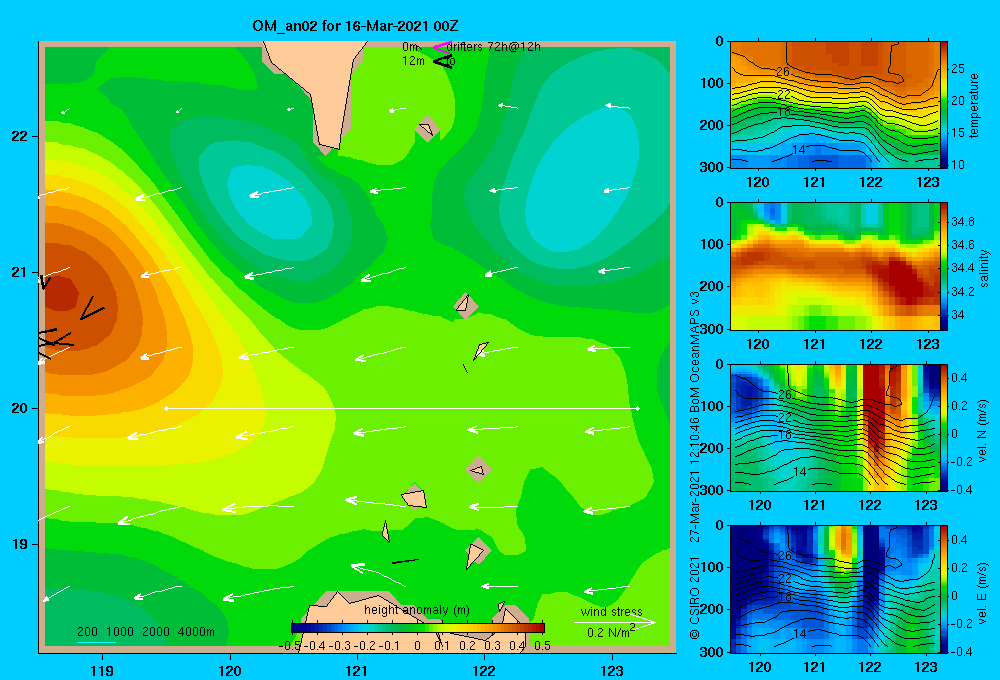Click the vel. E color scale bar

click(x=944, y=589)
